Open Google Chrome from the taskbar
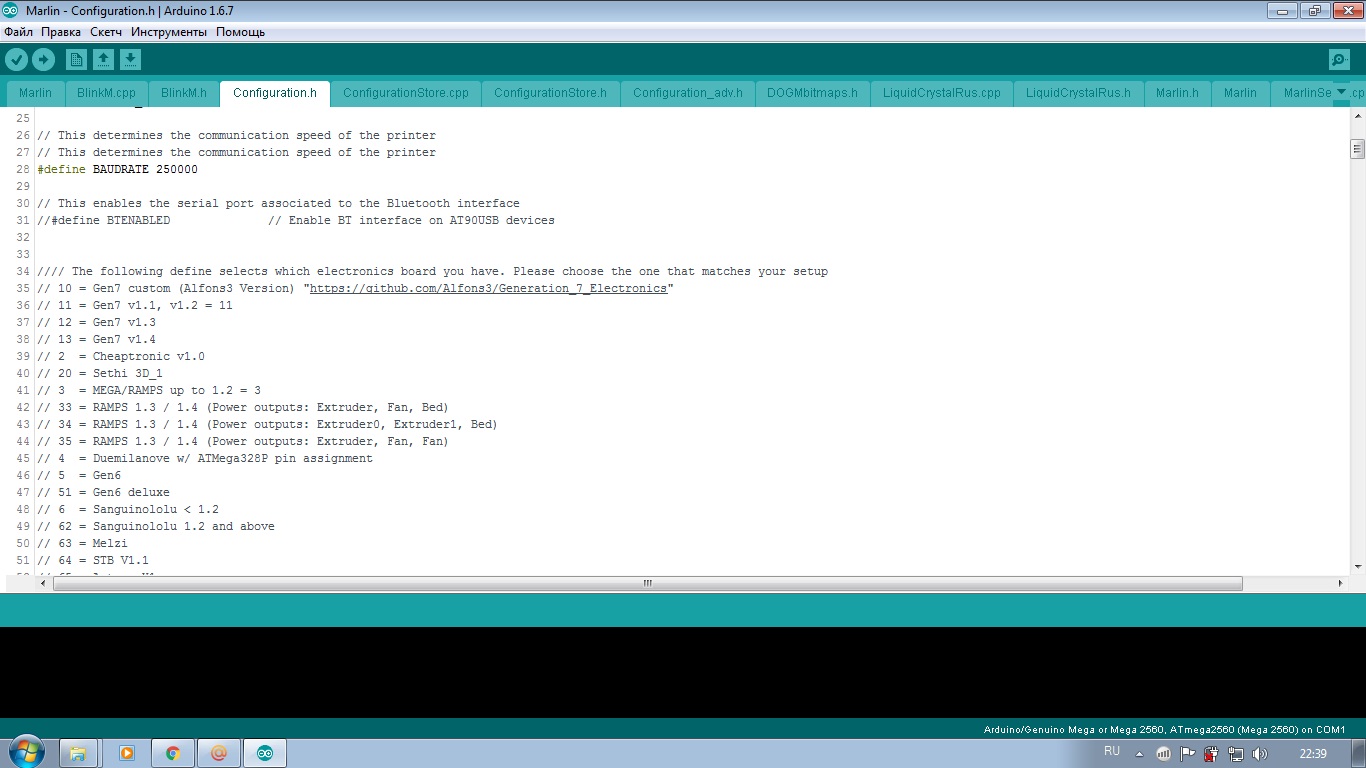 (x=172, y=753)
